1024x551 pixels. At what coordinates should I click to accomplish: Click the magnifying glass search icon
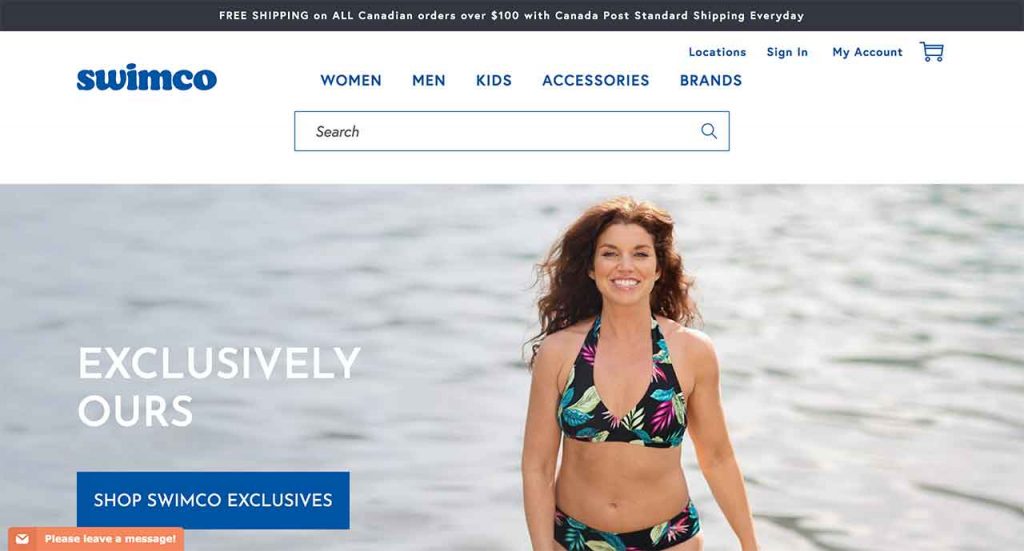(x=709, y=131)
